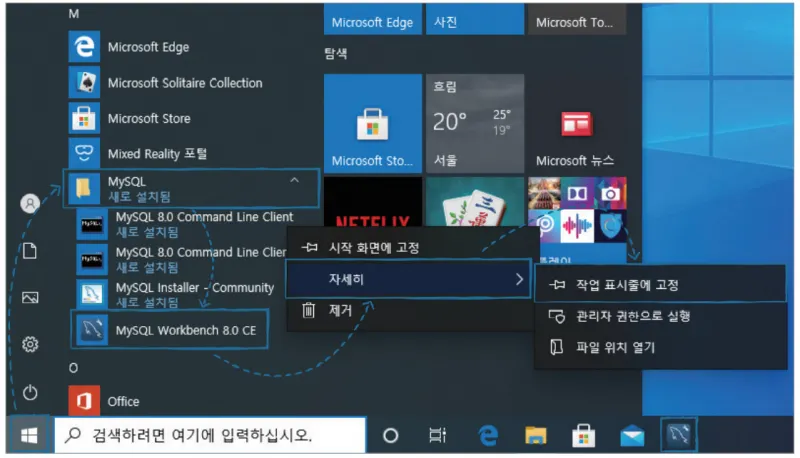Open the Microsoft To... tile
The height and width of the screenshot is (458, 800).
pyautogui.click(x=577, y=19)
